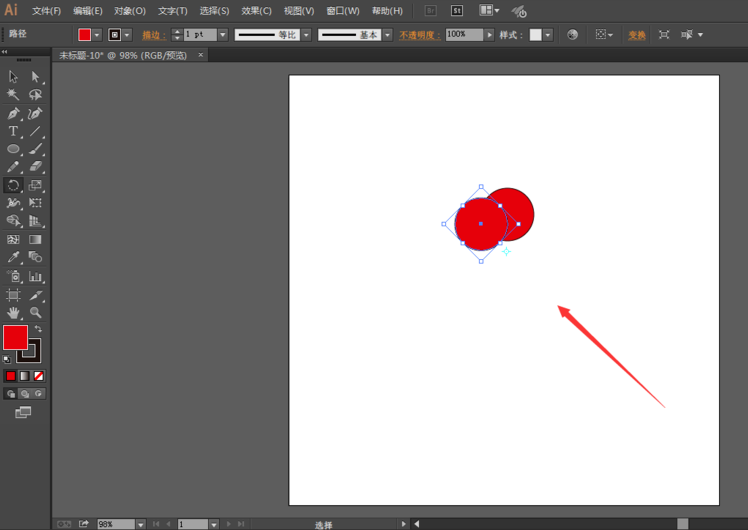Open the 对象(O) menu
This screenshot has height=530, width=748.
pyautogui.click(x=129, y=11)
